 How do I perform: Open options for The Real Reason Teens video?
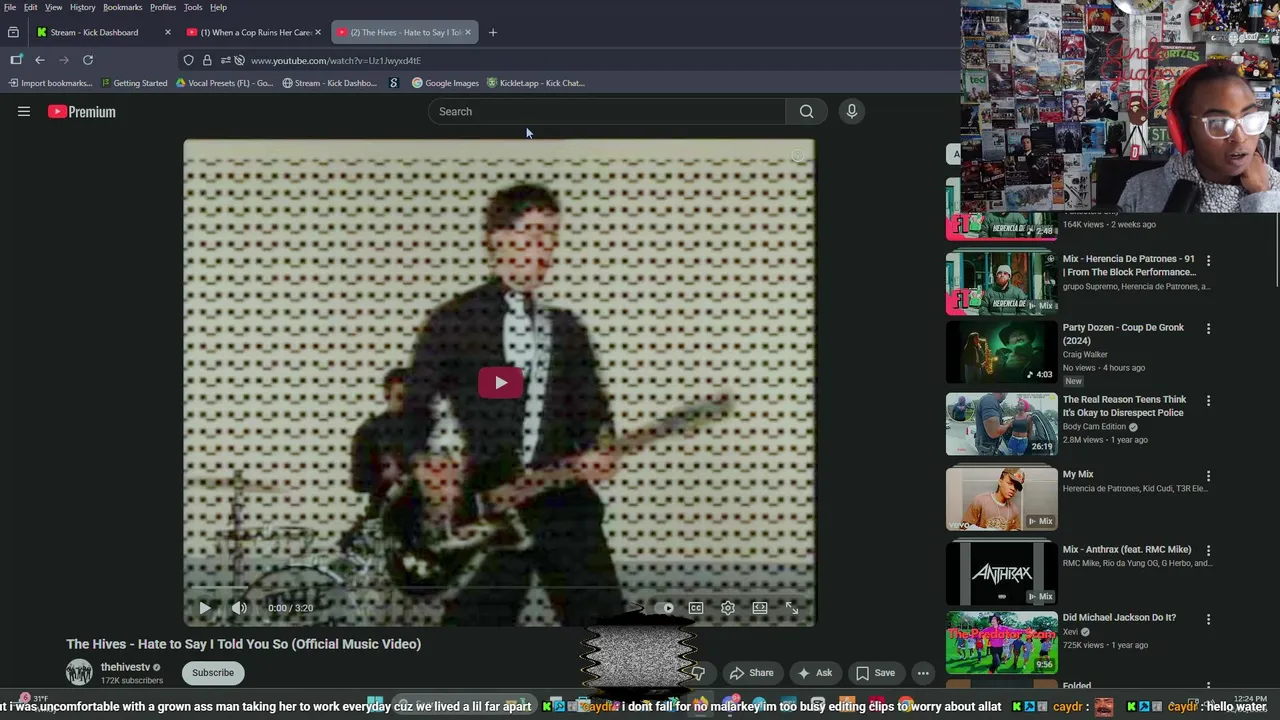point(1208,400)
